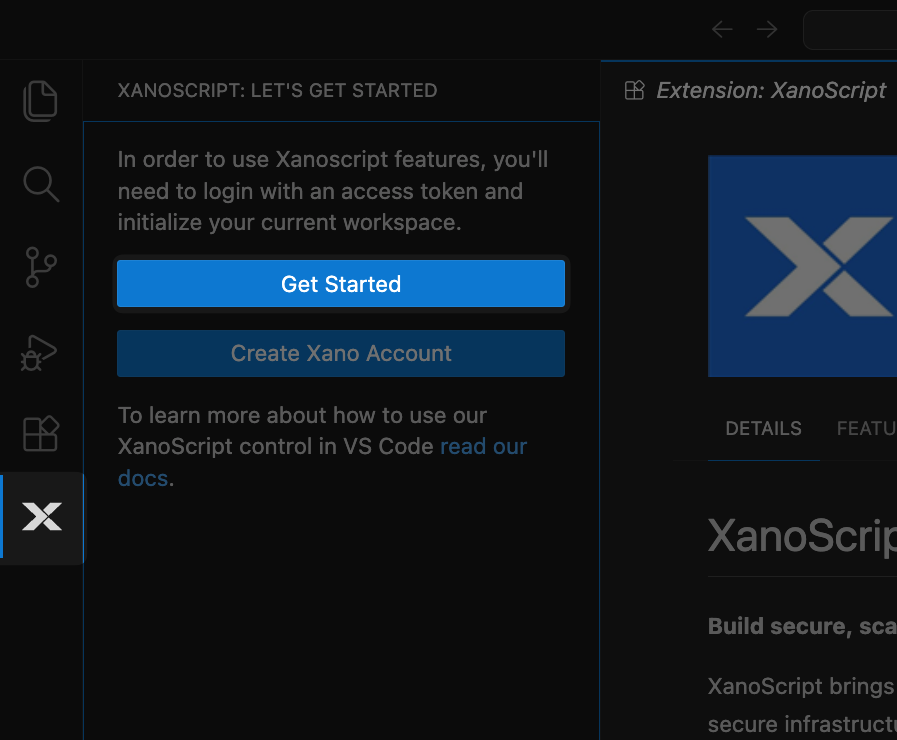This screenshot has height=740, width=897.
Task: Click the forward navigation arrow
Action: tap(766, 29)
